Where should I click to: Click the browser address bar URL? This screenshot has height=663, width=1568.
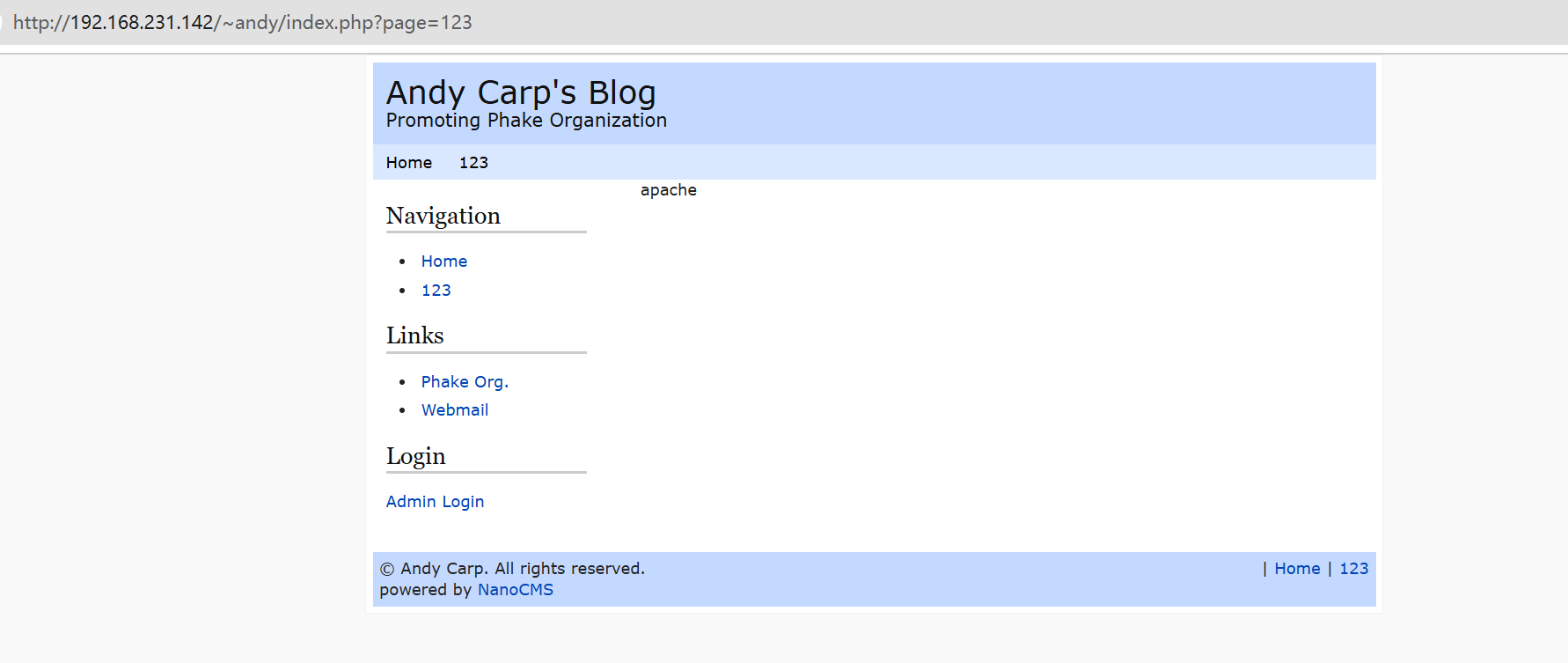tap(243, 22)
